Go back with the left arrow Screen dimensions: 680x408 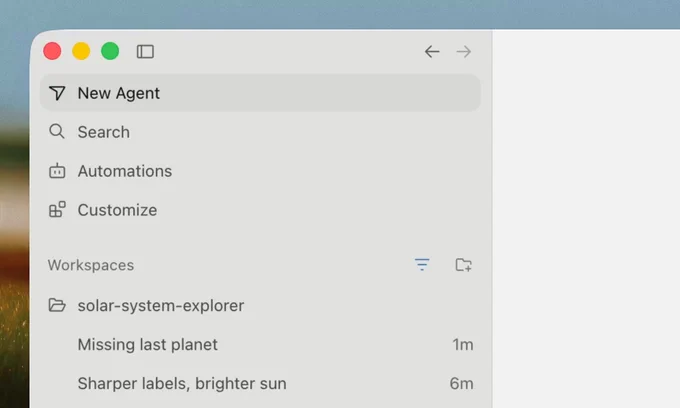pos(432,52)
